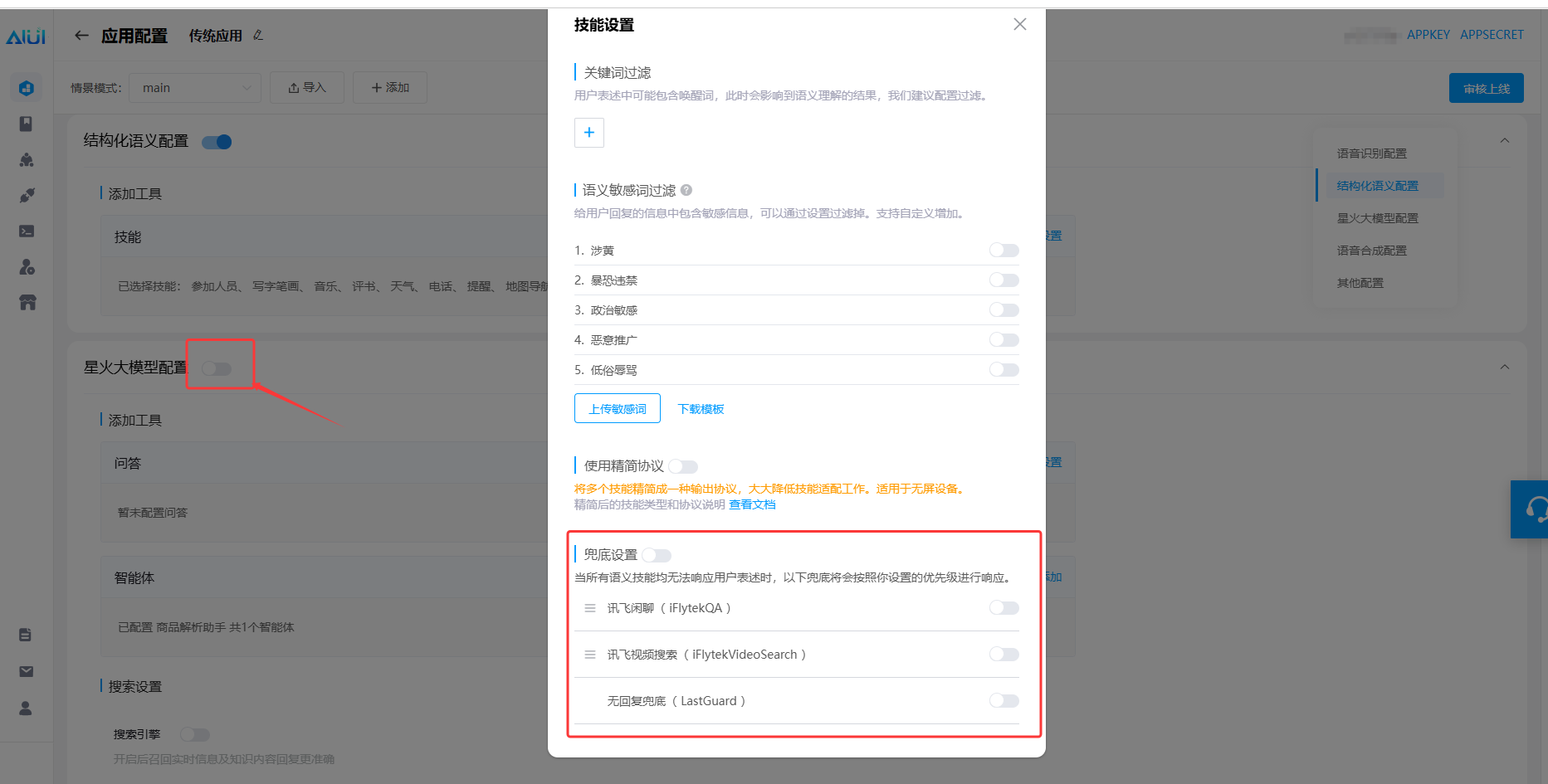
Task: Click the AIUI logo in top-left corner
Action: [26, 37]
